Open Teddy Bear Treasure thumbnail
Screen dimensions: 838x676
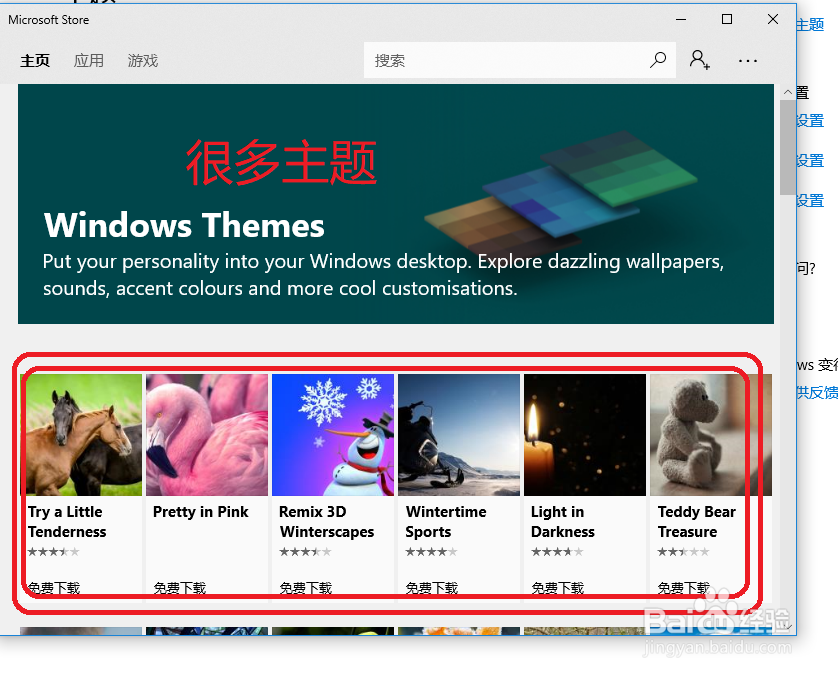(711, 434)
